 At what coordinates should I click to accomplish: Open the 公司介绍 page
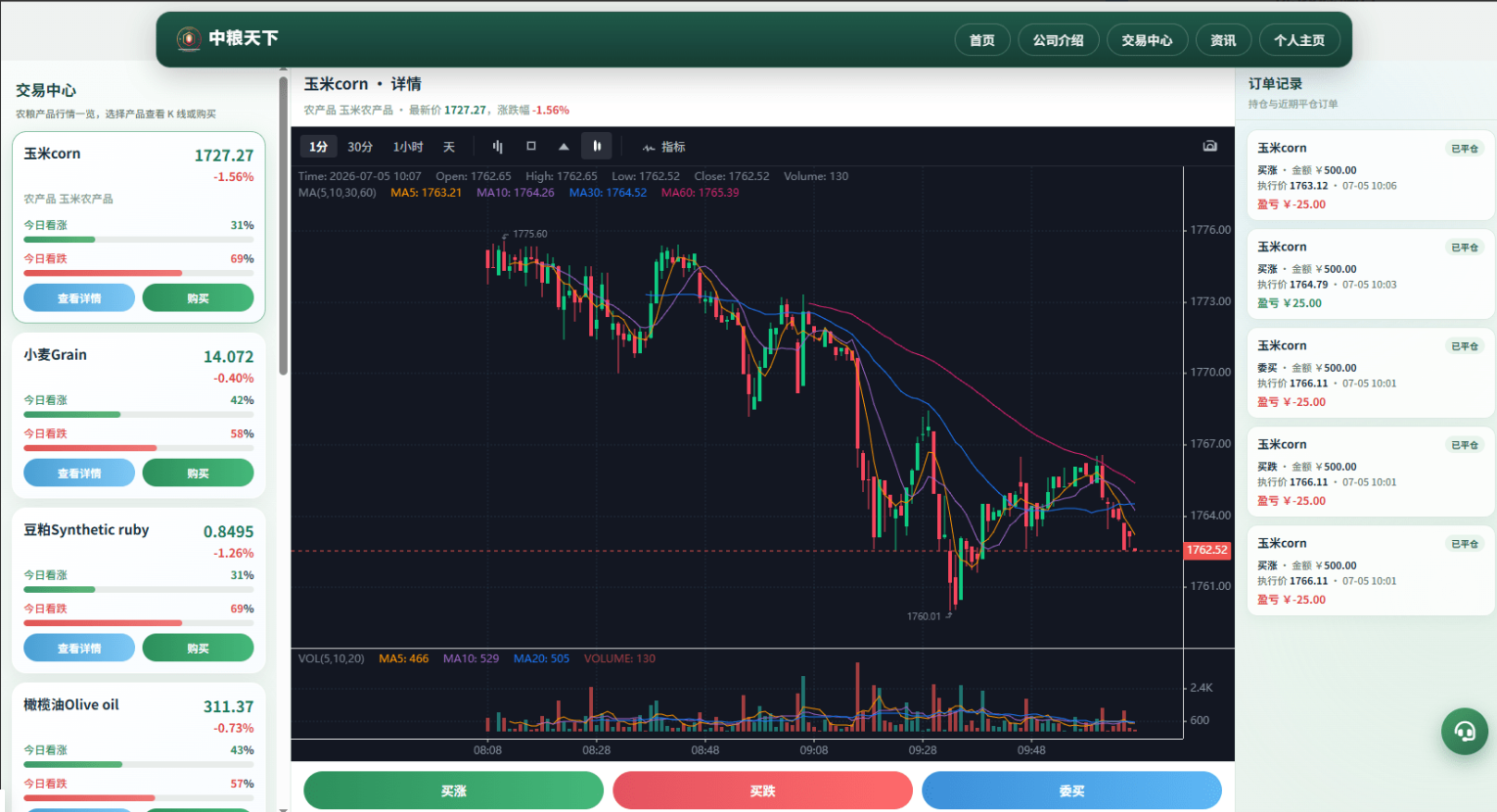1059,40
